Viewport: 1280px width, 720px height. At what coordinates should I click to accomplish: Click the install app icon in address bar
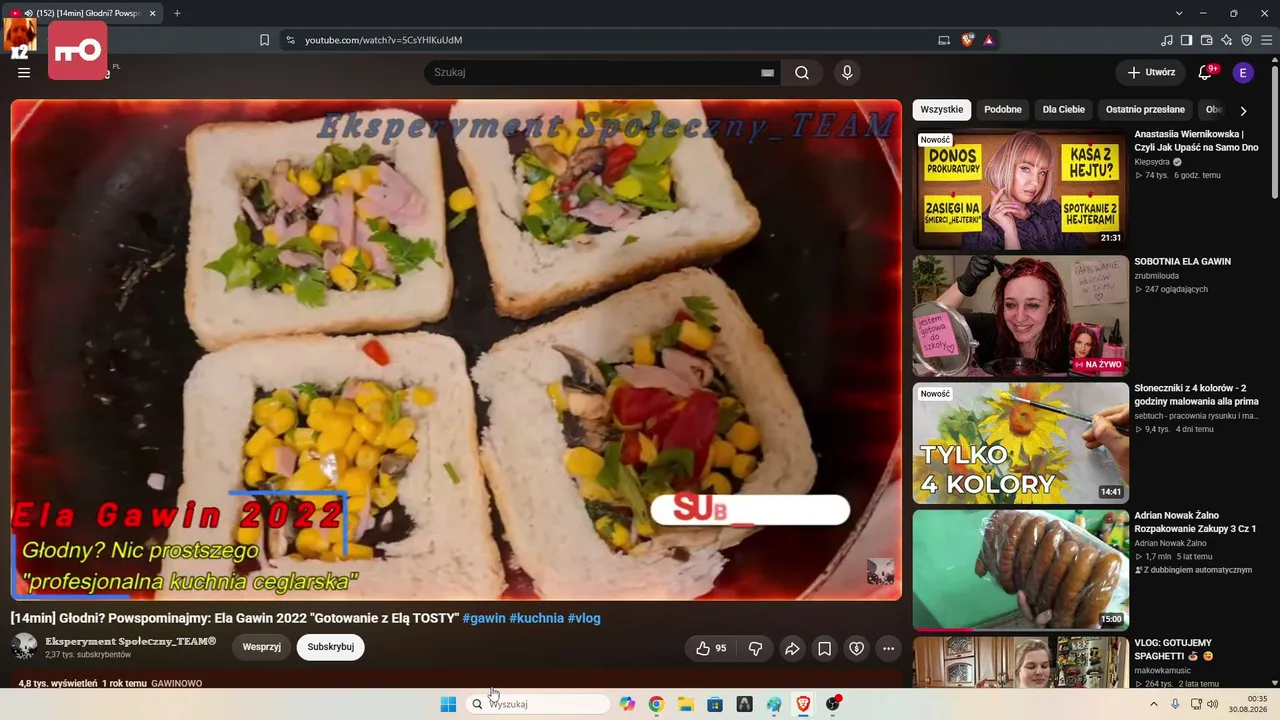click(x=944, y=40)
